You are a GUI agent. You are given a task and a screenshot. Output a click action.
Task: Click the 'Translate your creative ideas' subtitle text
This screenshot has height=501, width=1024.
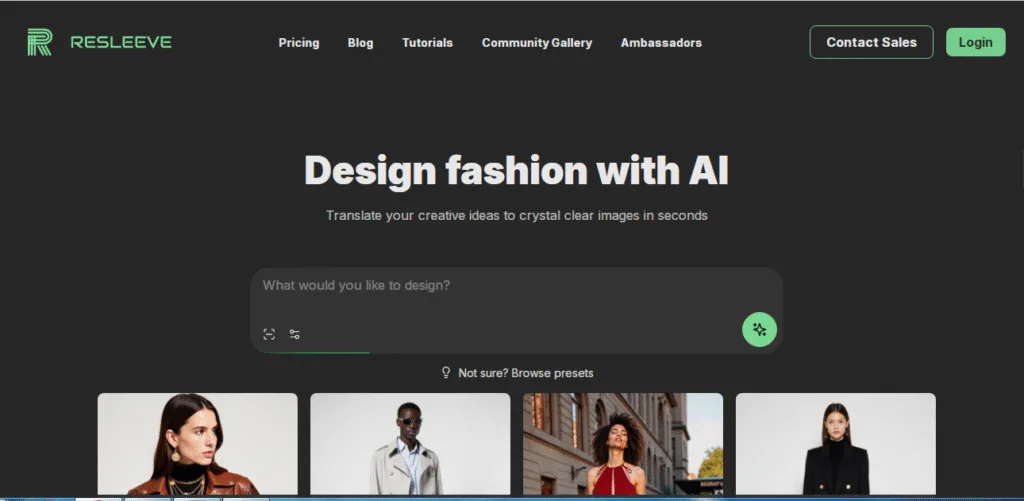517,216
